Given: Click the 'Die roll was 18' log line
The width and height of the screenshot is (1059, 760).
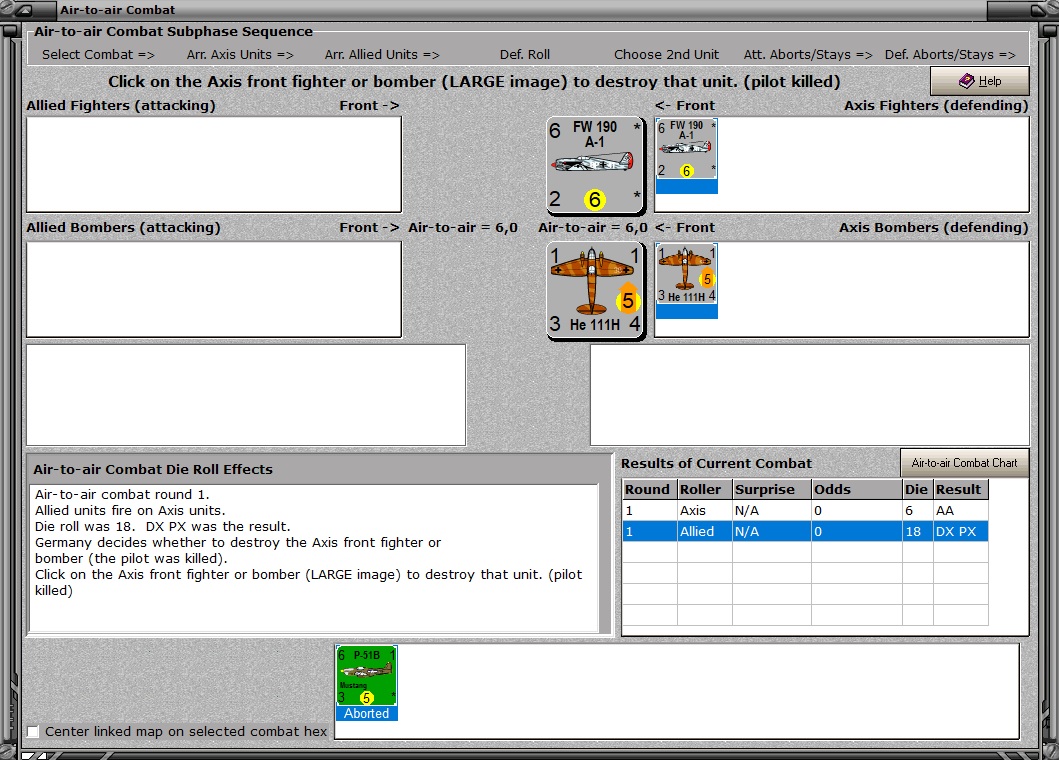Looking at the screenshot, I should coord(162,526).
